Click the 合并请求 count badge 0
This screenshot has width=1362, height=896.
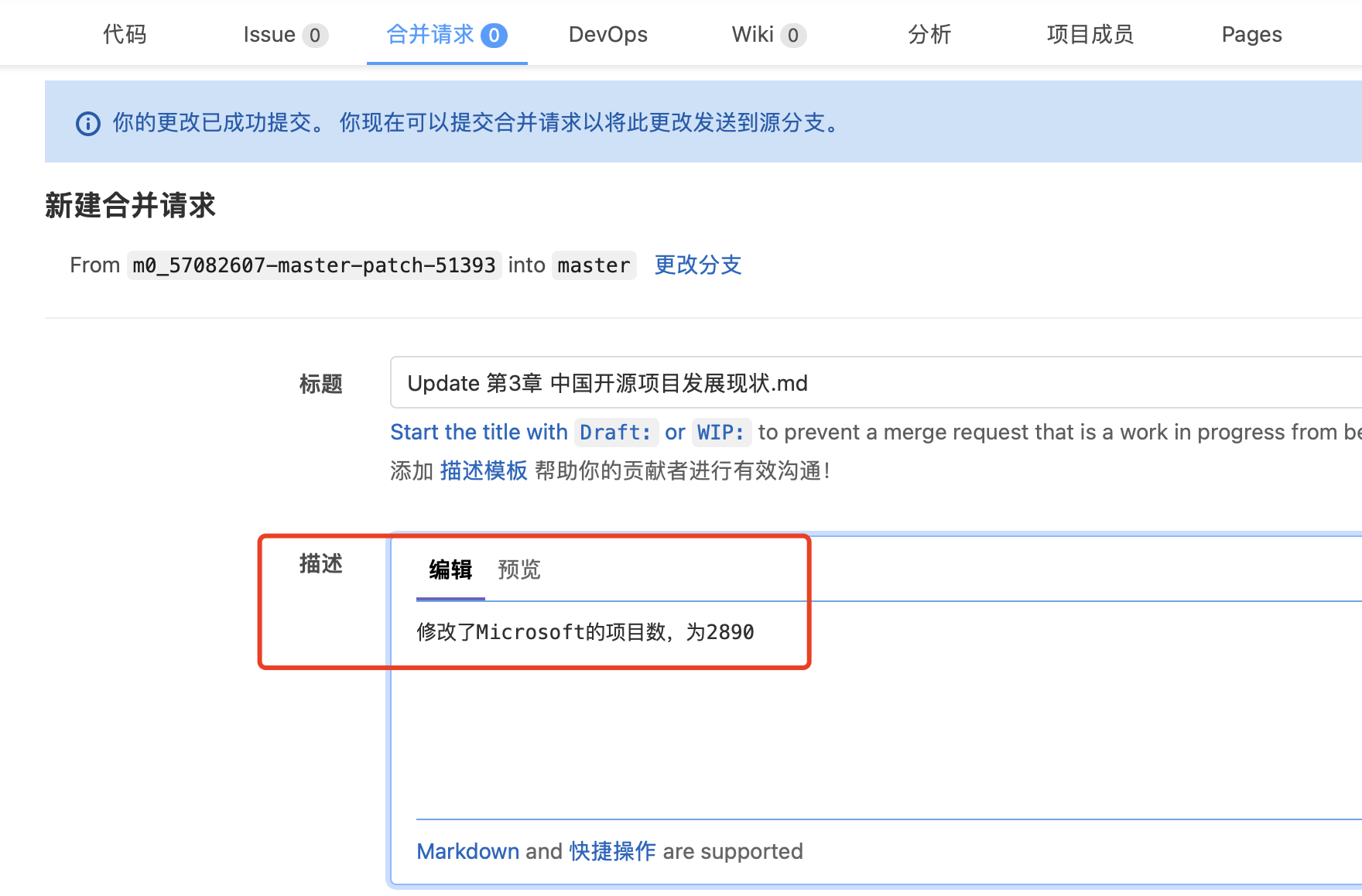494,36
